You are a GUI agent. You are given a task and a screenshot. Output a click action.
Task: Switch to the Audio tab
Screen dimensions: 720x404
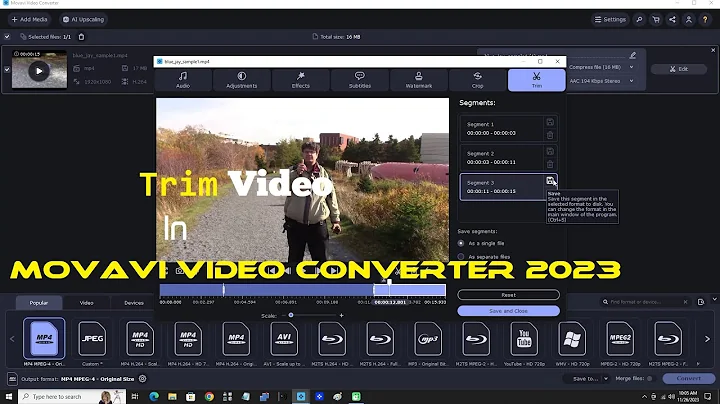click(x=183, y=80)
